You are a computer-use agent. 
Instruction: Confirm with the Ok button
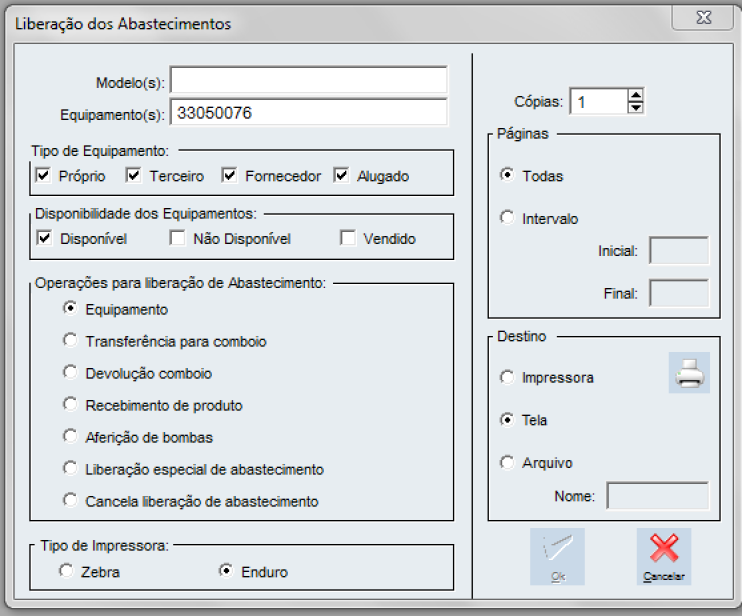coord(557,556)
